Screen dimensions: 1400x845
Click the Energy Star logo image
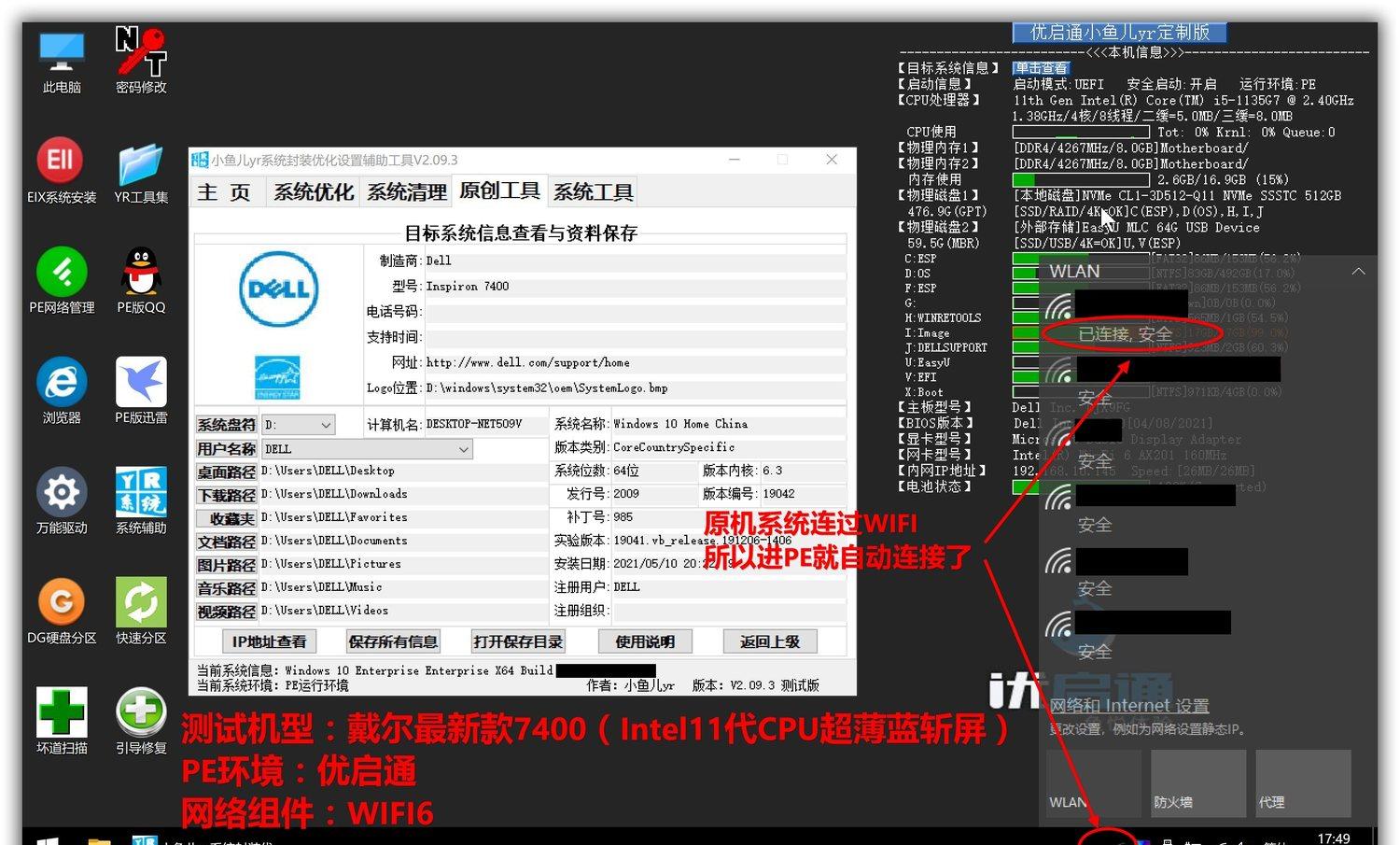(278, 377)
